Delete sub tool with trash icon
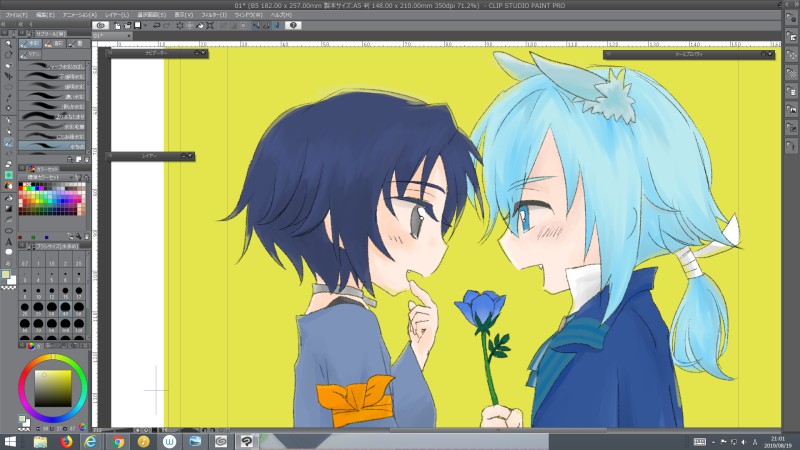This screenshot has width=800, height=450. [x=86, y=160]
